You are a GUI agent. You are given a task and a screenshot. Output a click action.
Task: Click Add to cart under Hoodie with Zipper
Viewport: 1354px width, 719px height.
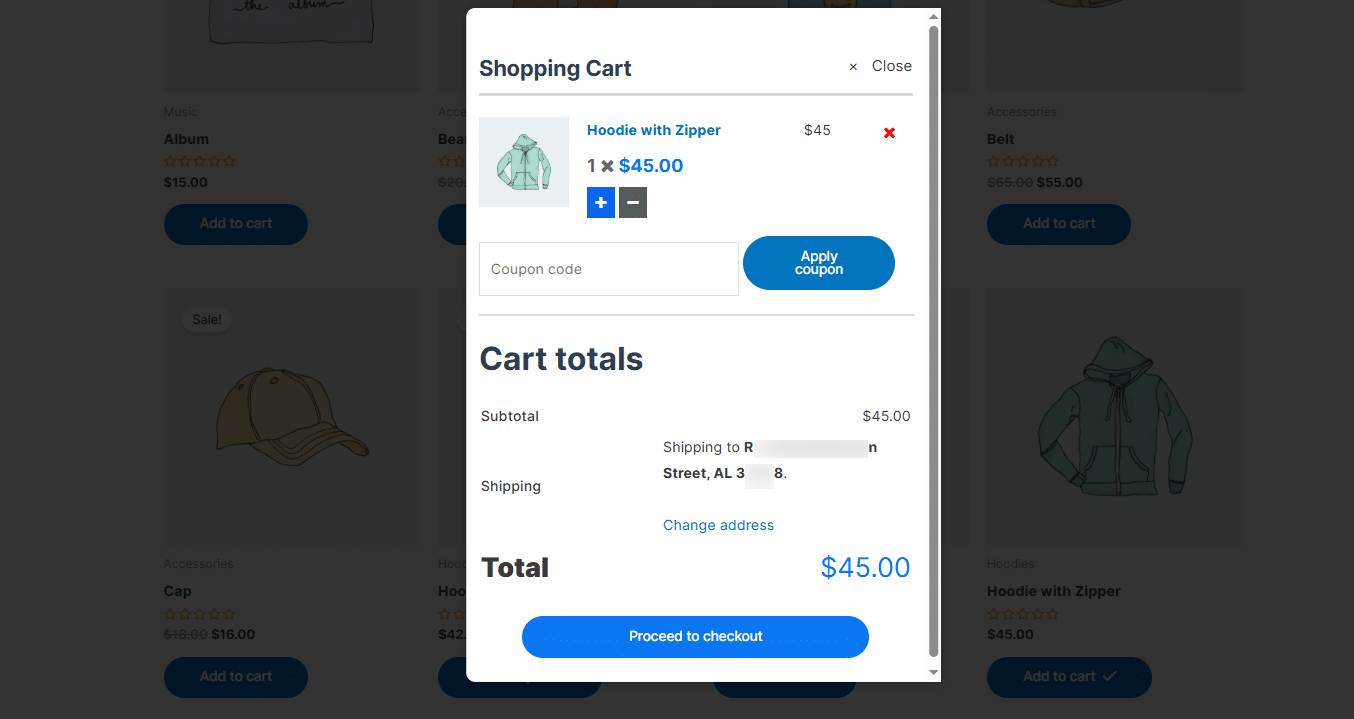coord(1069,677)
